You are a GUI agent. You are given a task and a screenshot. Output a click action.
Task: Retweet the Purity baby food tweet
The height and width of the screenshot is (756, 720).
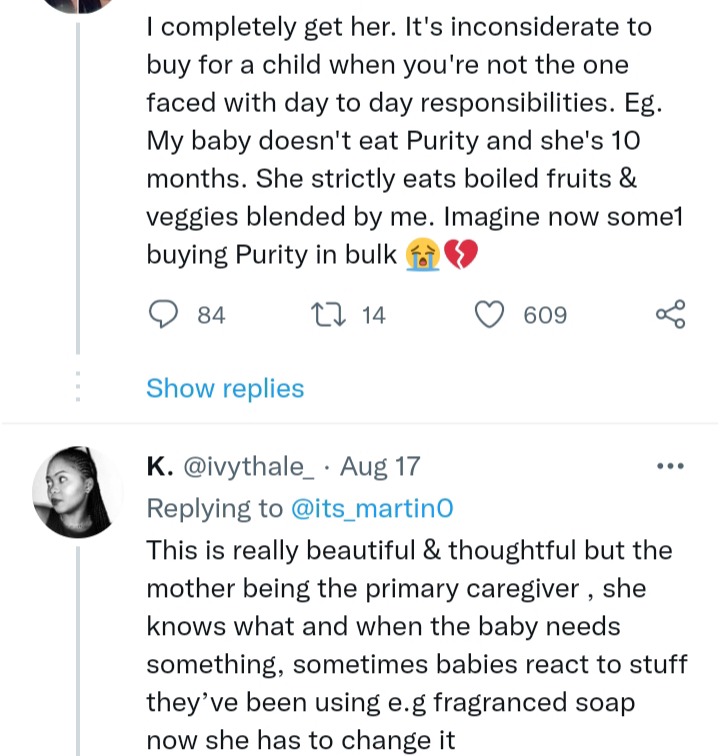(x=328, y=314)
